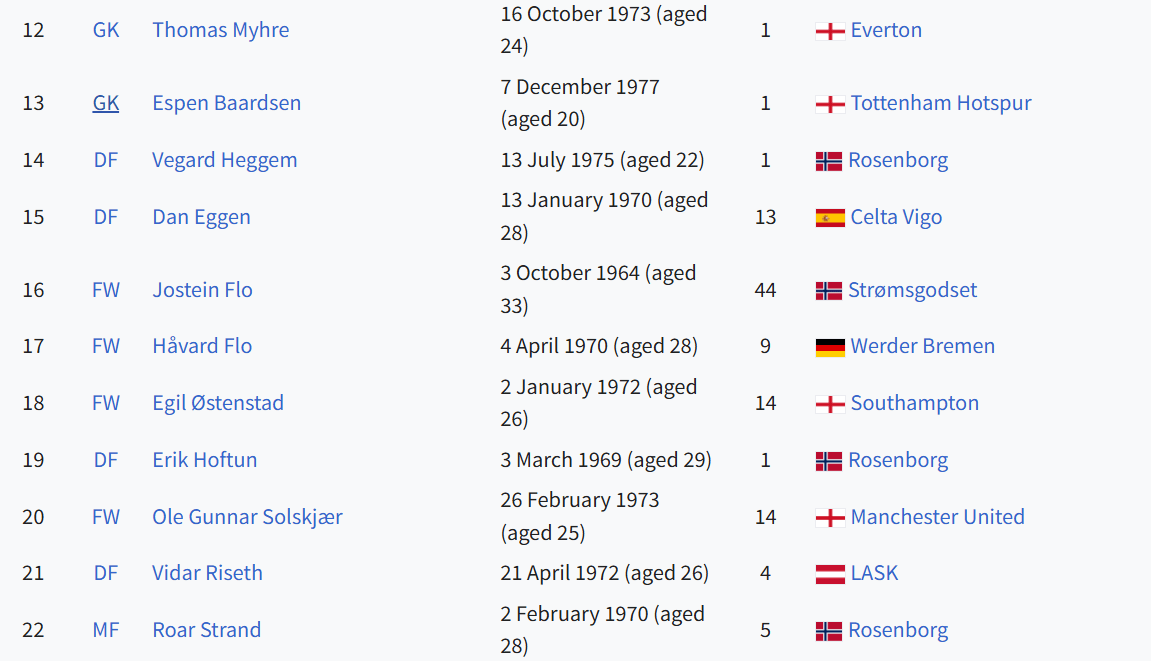Click the underlined GK position for Baardsen
1151x661 pixels.
105,103
